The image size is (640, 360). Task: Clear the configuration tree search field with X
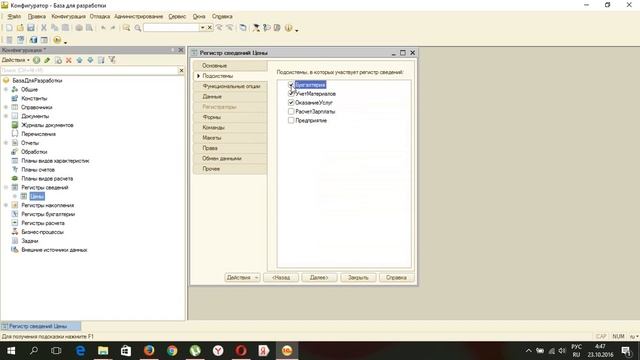tap(182, 71)
